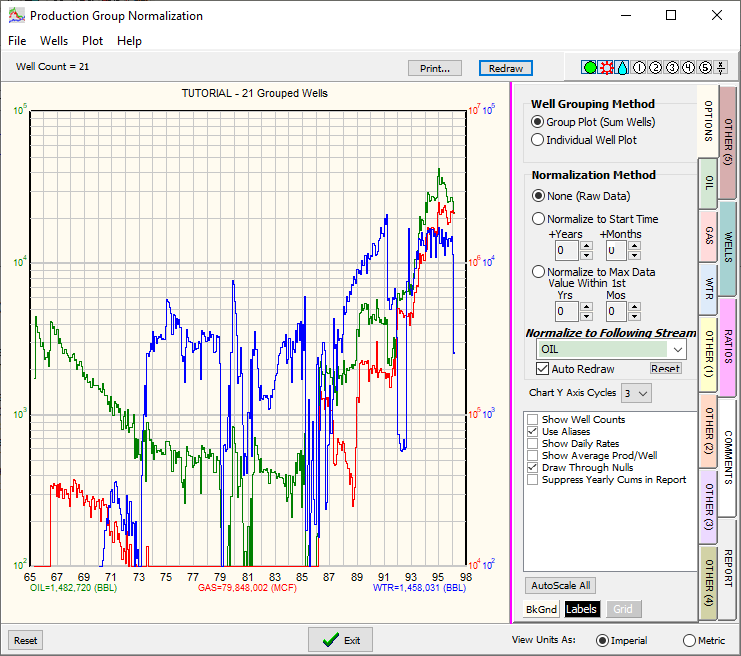
Task: Increase the +Years spinner value
Action: click(x=586, y=245)
